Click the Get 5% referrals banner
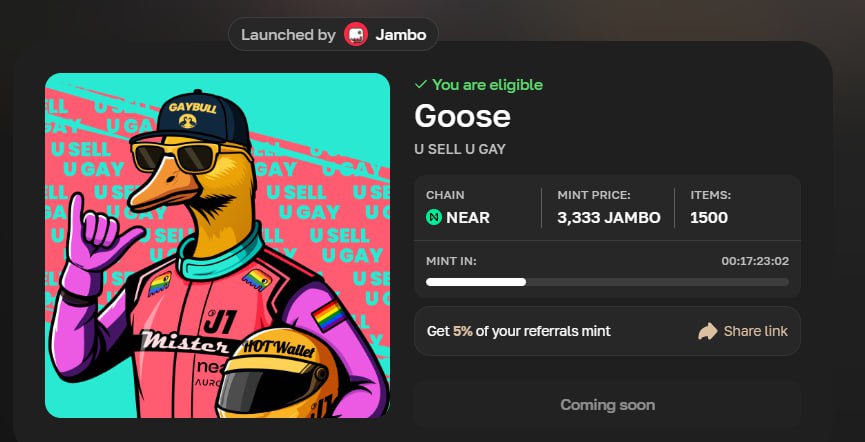This screenshot has height=442, width=865. coord(607,331)
